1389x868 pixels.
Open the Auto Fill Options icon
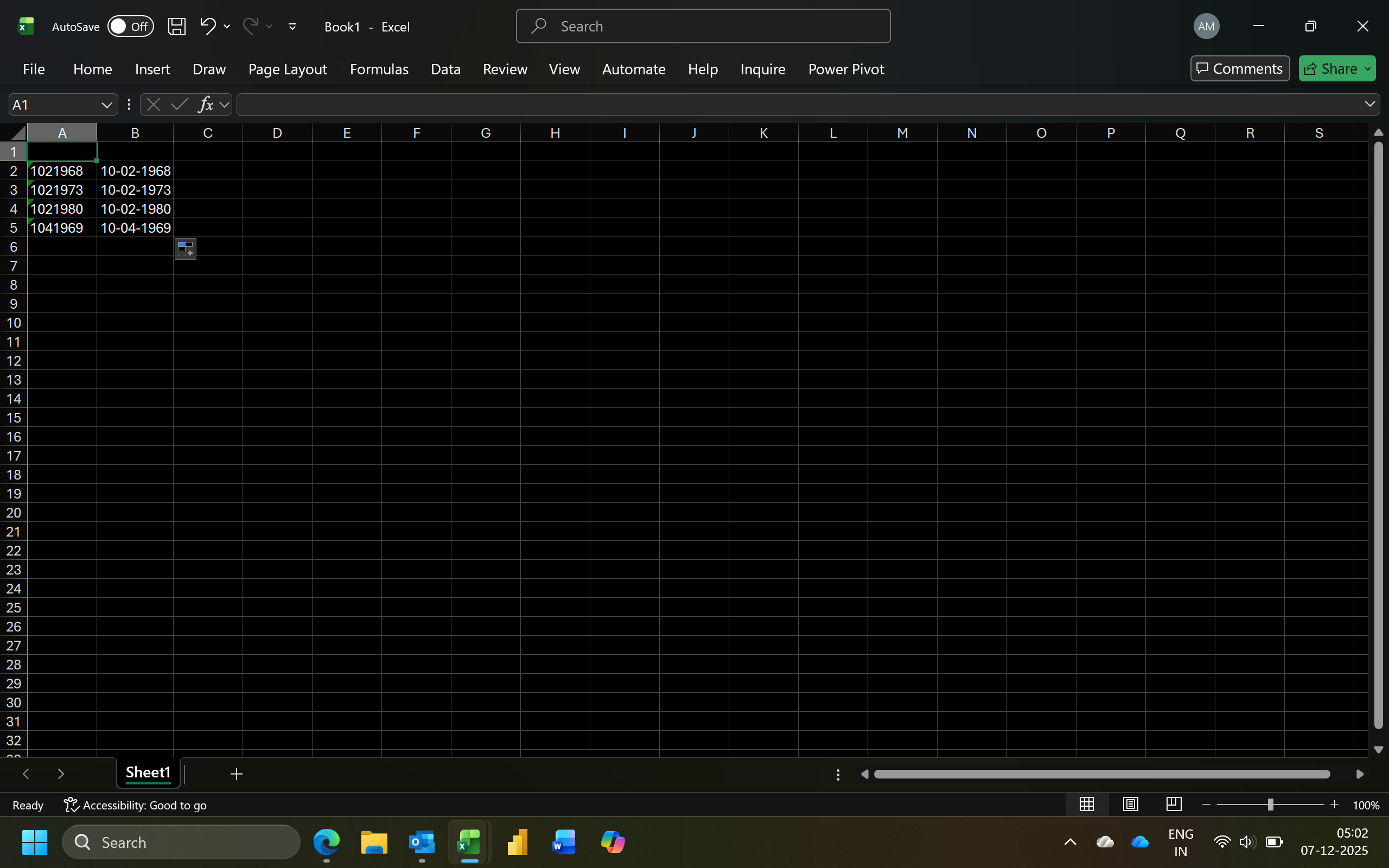point(186,249)
